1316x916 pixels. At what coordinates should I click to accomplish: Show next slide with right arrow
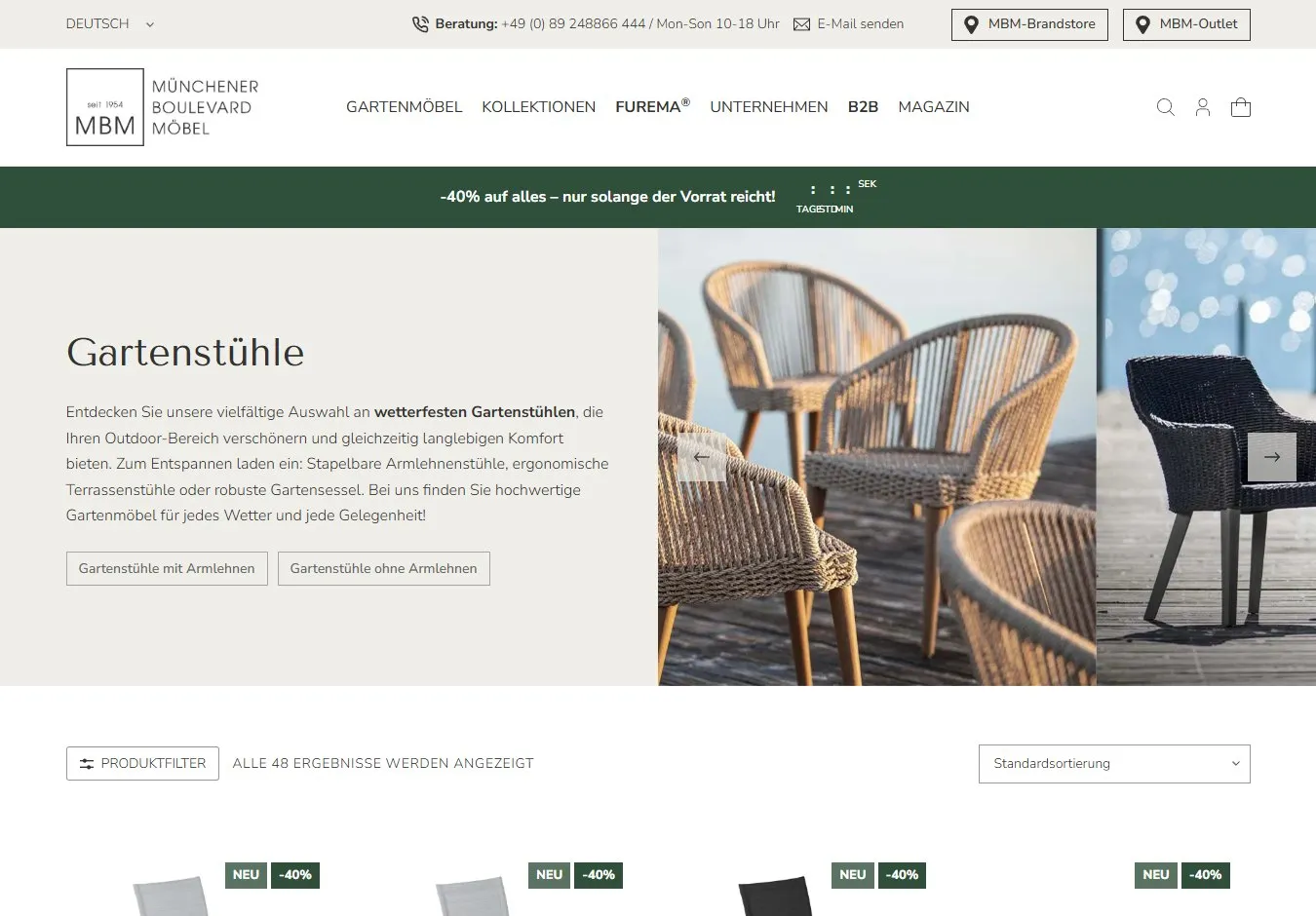[1272, 457]
